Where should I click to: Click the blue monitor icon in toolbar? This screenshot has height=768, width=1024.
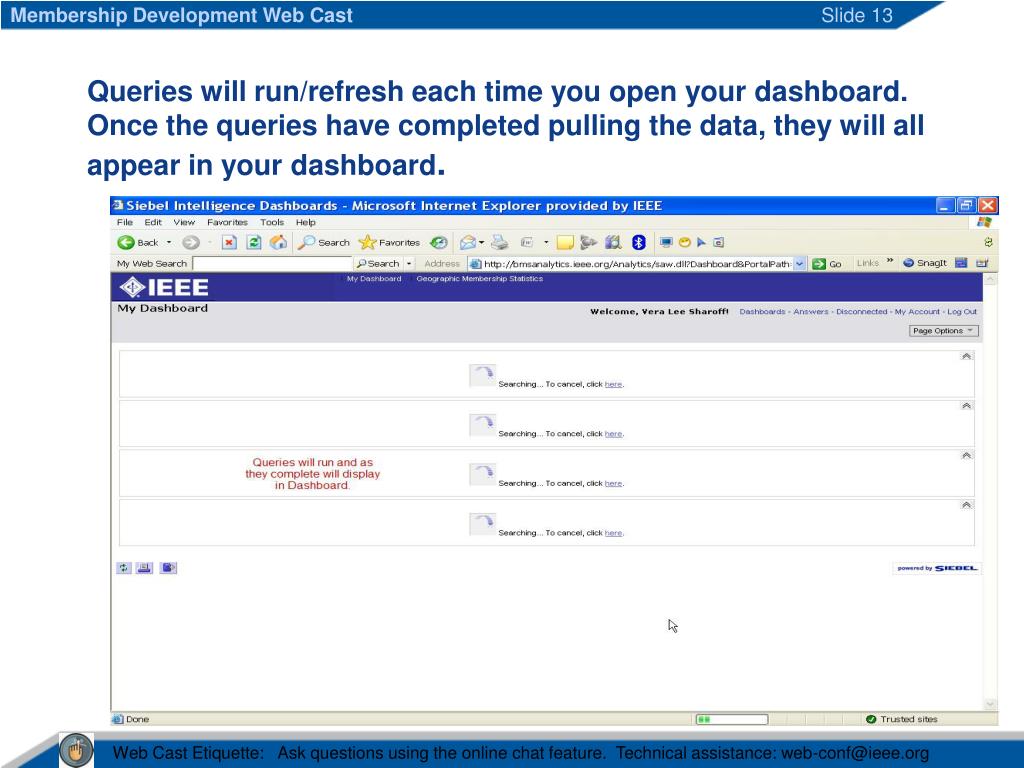(x=666, y=243)
